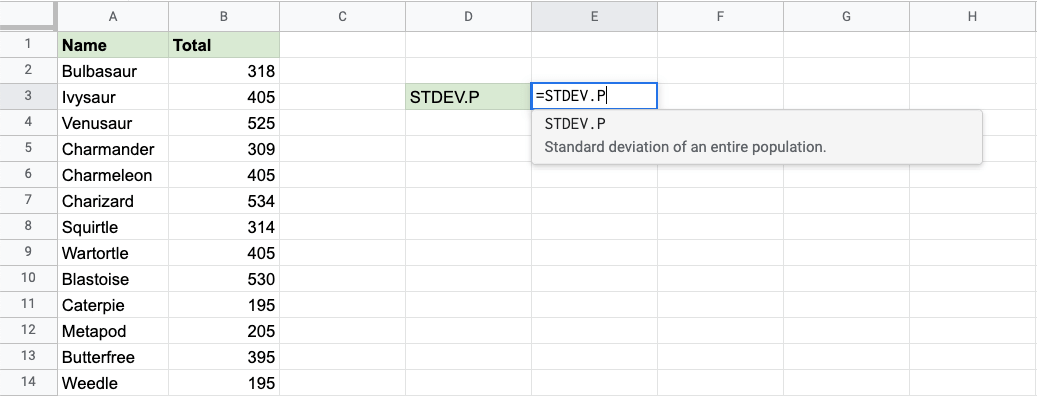Screen dimensions: 1037x396
Task: Select the Butterfree total 395 cell
Action: 224,357
